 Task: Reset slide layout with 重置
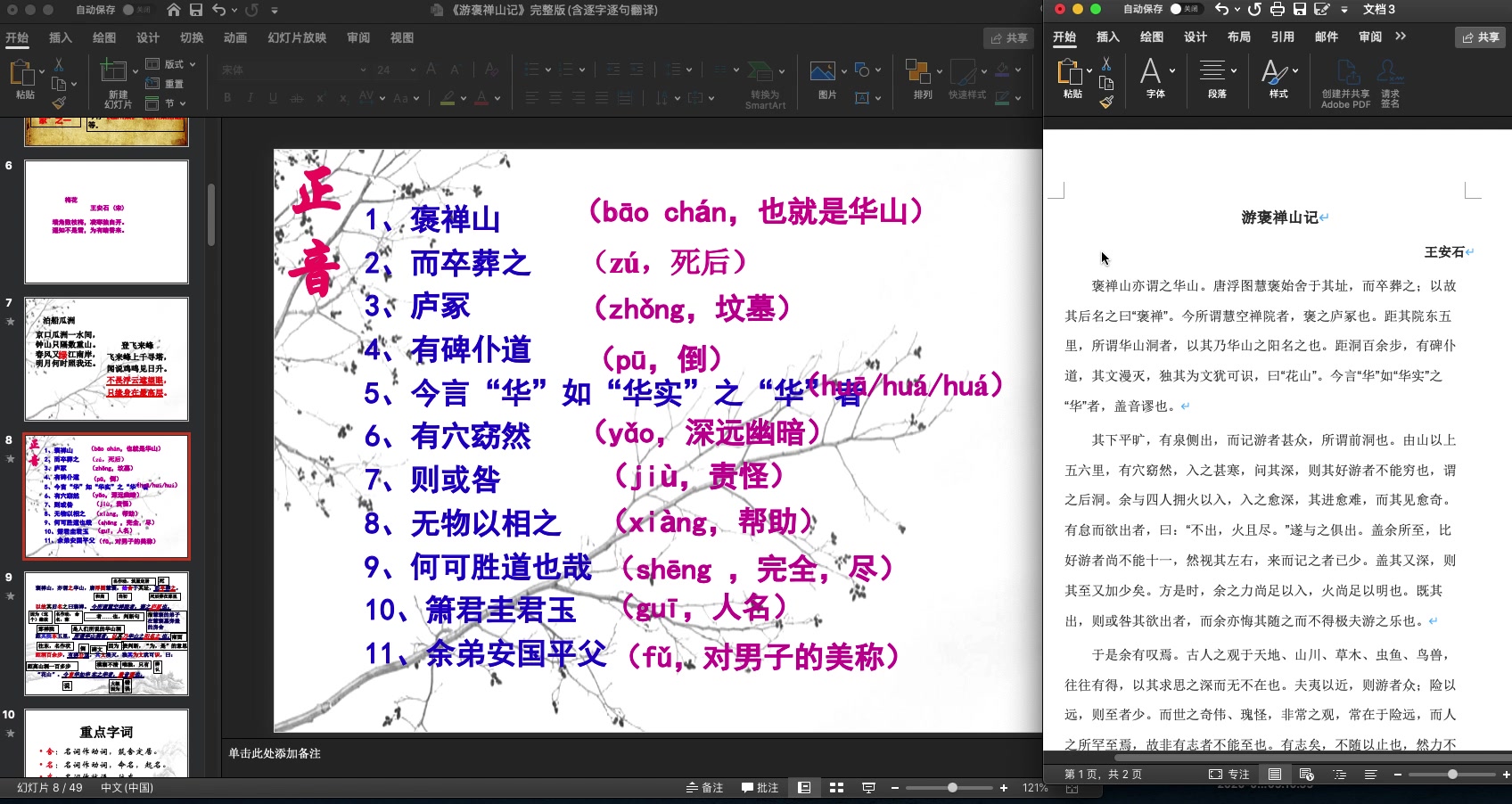coord(165,84)
